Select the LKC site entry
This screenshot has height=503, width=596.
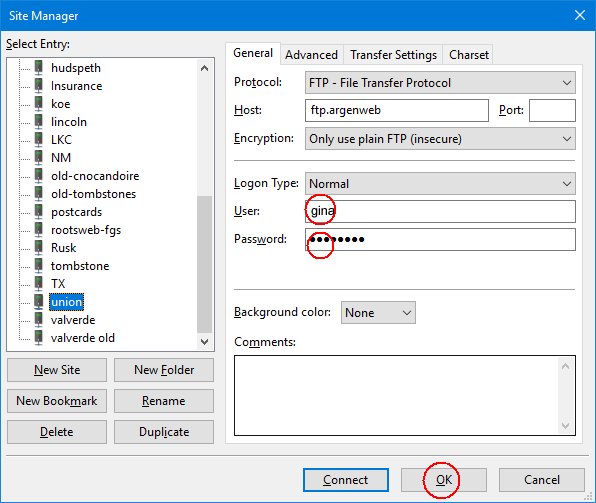[61, 140]
